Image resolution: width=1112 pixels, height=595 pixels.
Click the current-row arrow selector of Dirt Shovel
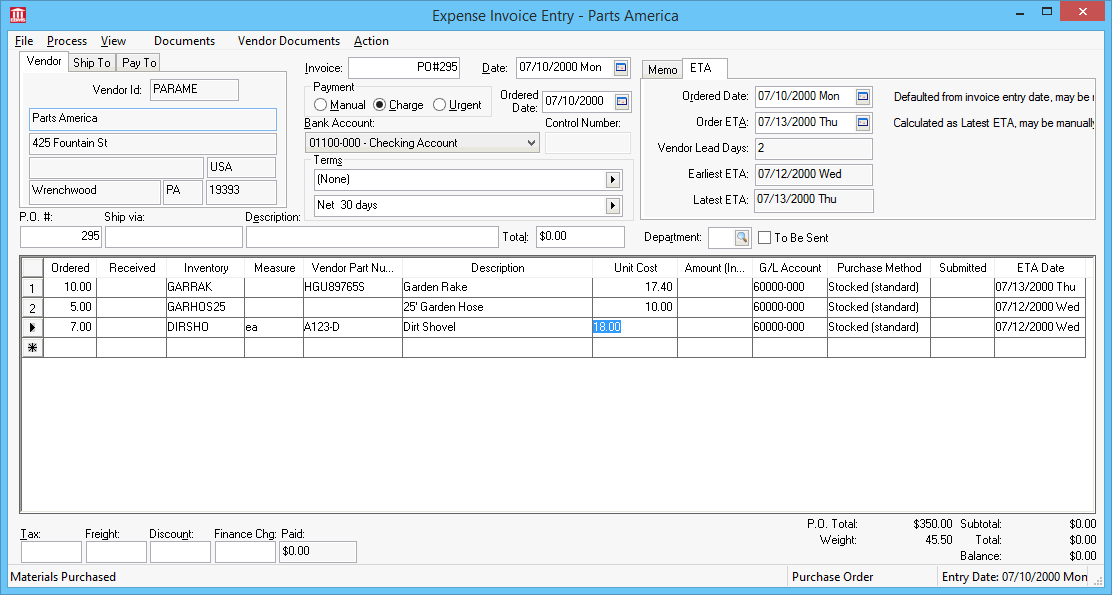[x=33, y=328]
